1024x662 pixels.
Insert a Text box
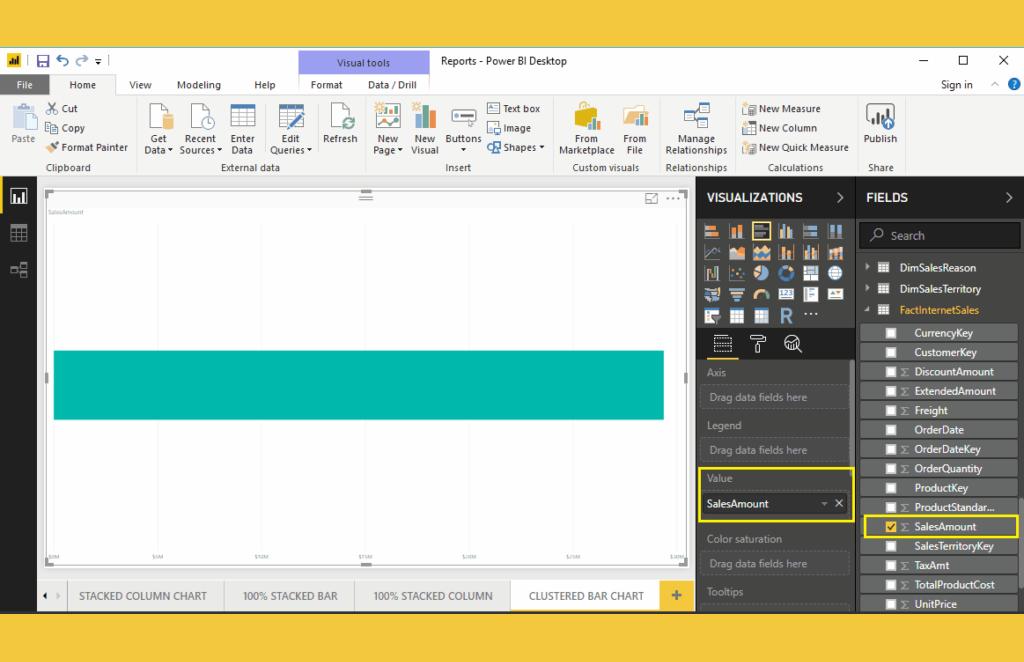pos(513,109)
